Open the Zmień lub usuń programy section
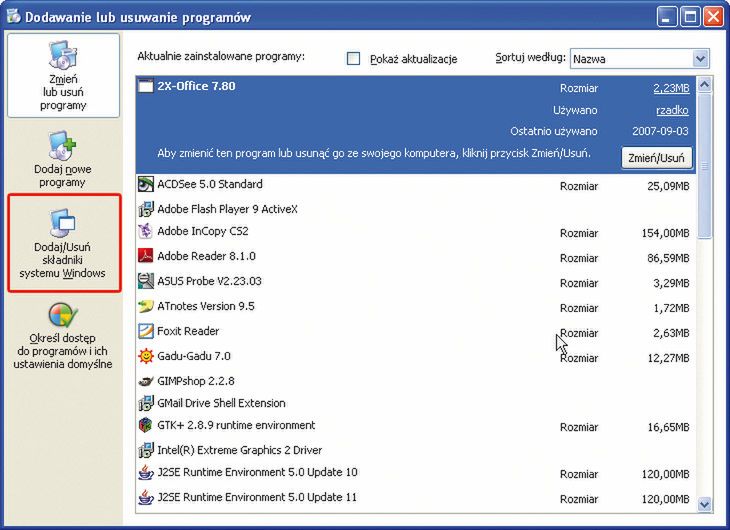The image size is (730, 530). 63,76
